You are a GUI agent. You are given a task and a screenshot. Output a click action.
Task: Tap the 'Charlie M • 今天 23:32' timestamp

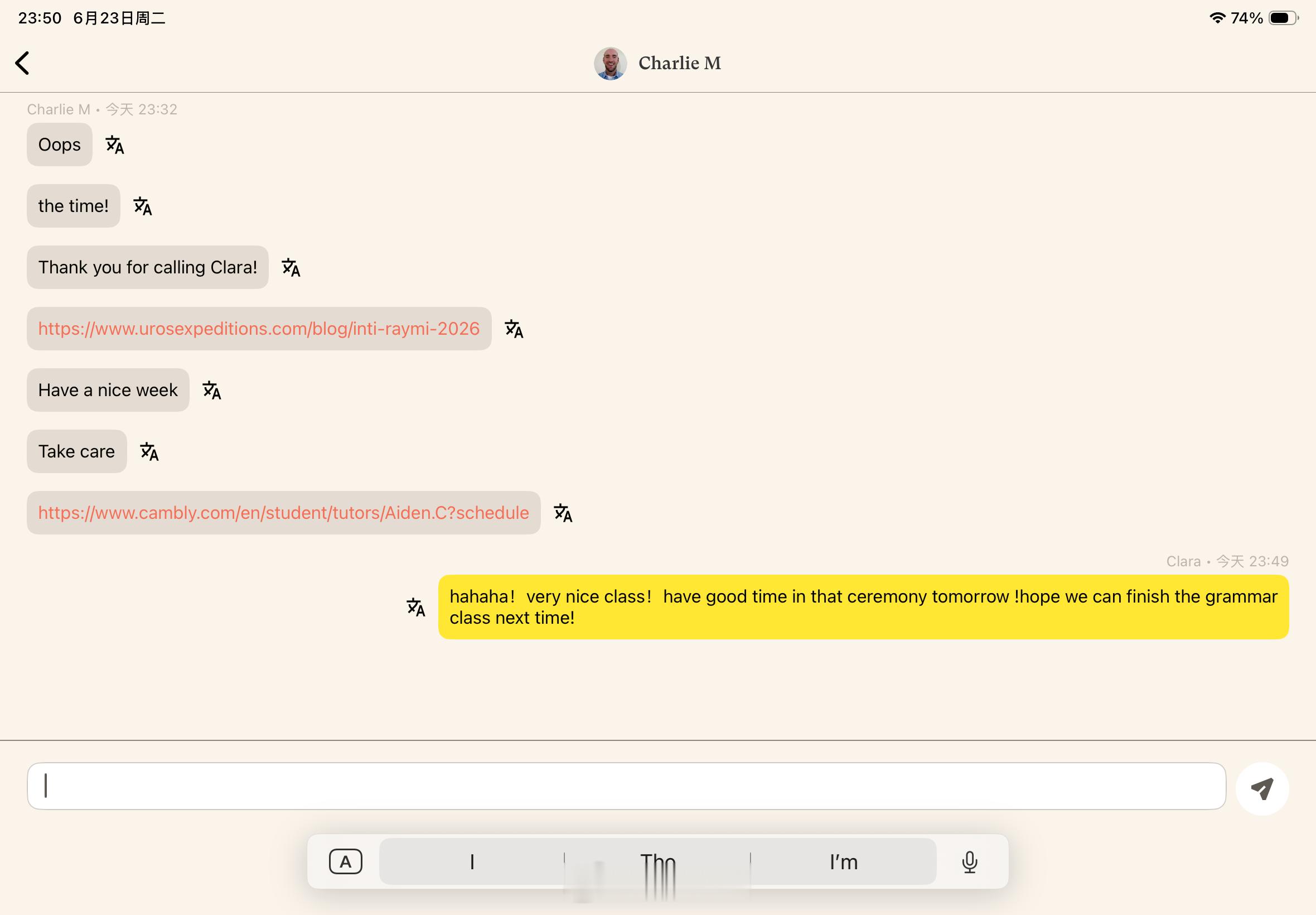(102, 109)
